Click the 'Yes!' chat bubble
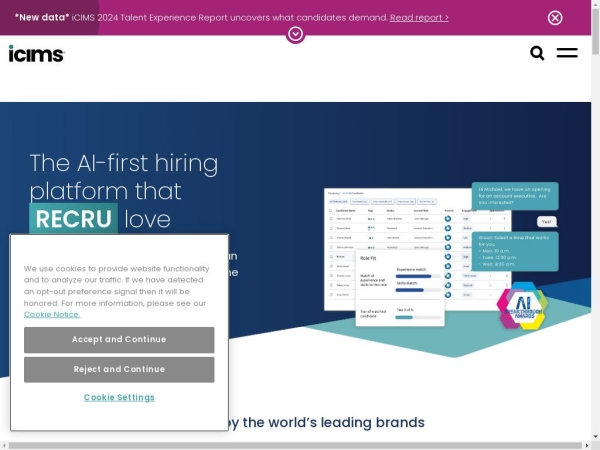Screen dimensions: 600x450 [x=547, y=222]
